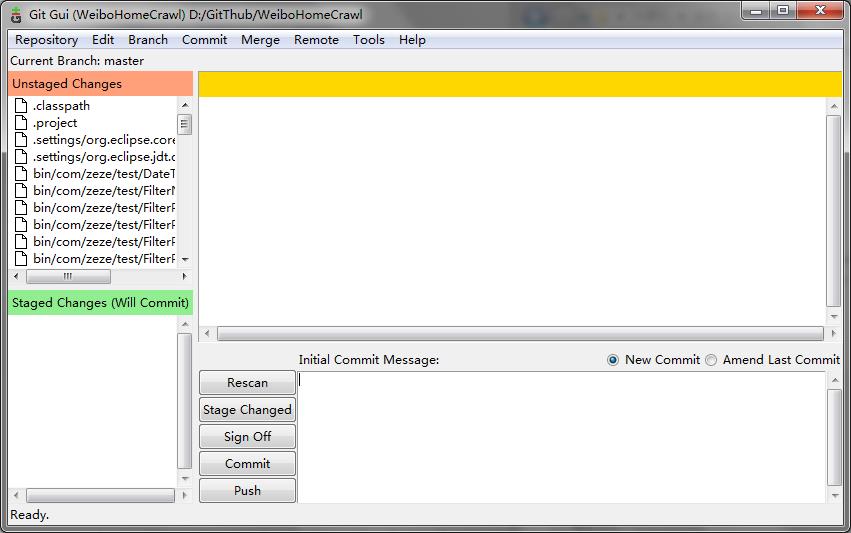
Task: Select the .classpath file name
Action: (61, 105)
